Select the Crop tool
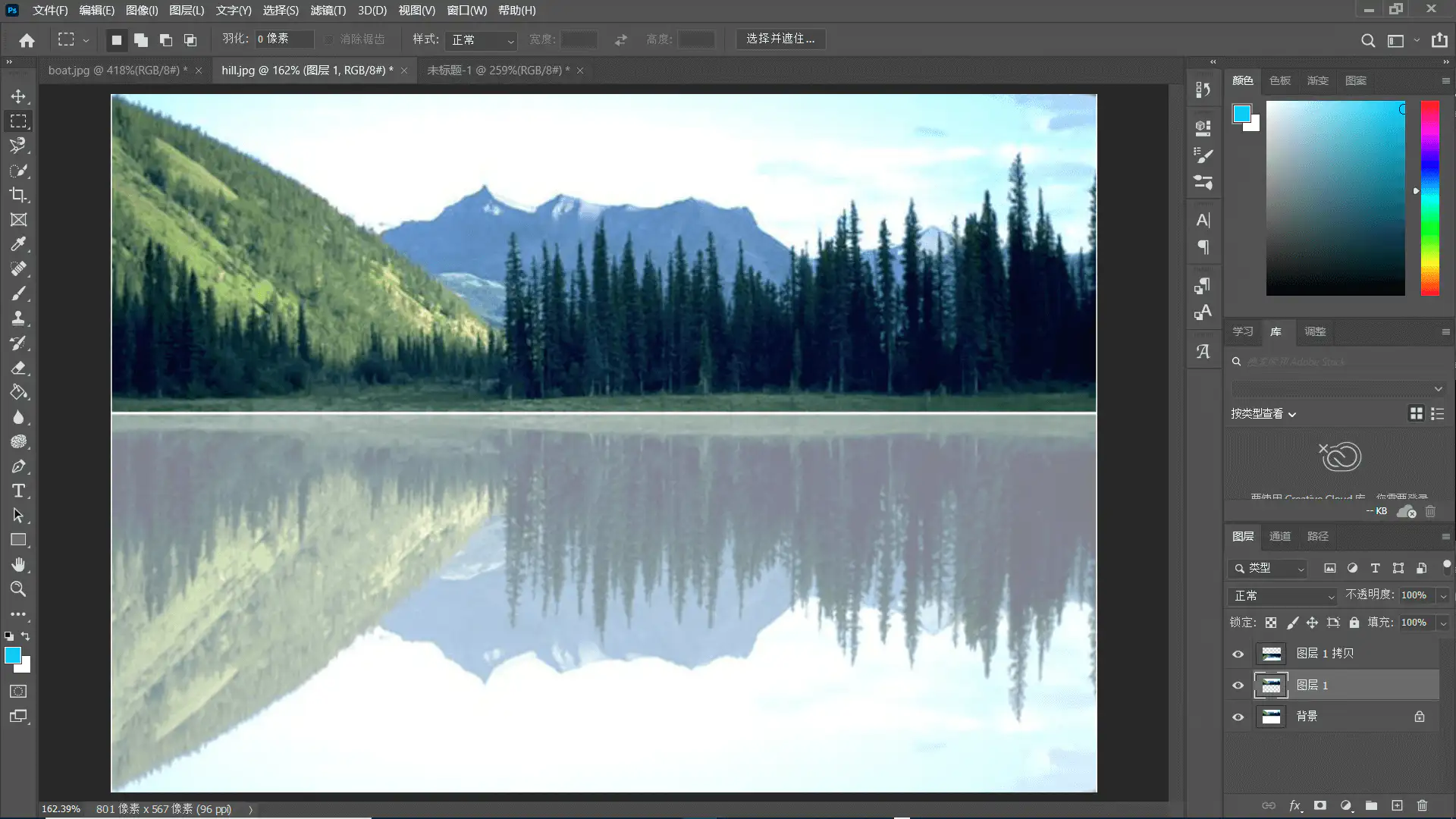The image size is (1456, 819). (18, 195)
